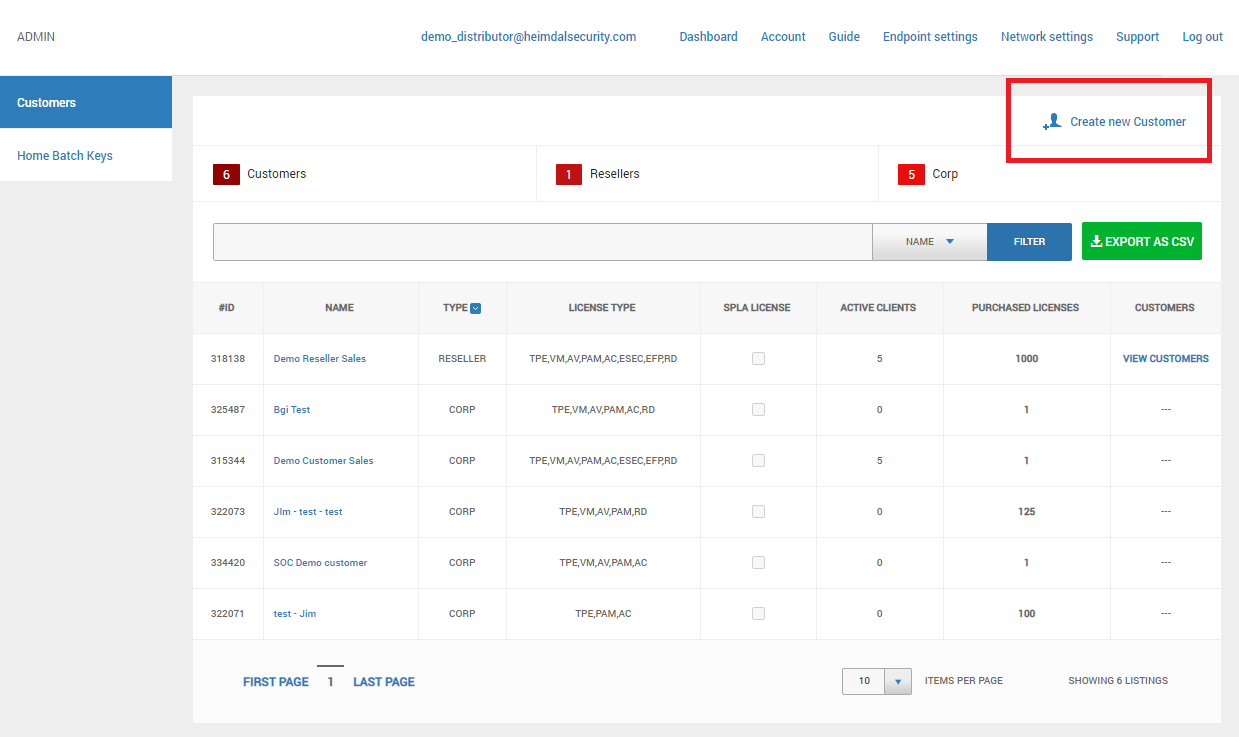Screen dimensions: 1239x737
Task: Select Customers in the sidebar
Action: coord(86,102)
